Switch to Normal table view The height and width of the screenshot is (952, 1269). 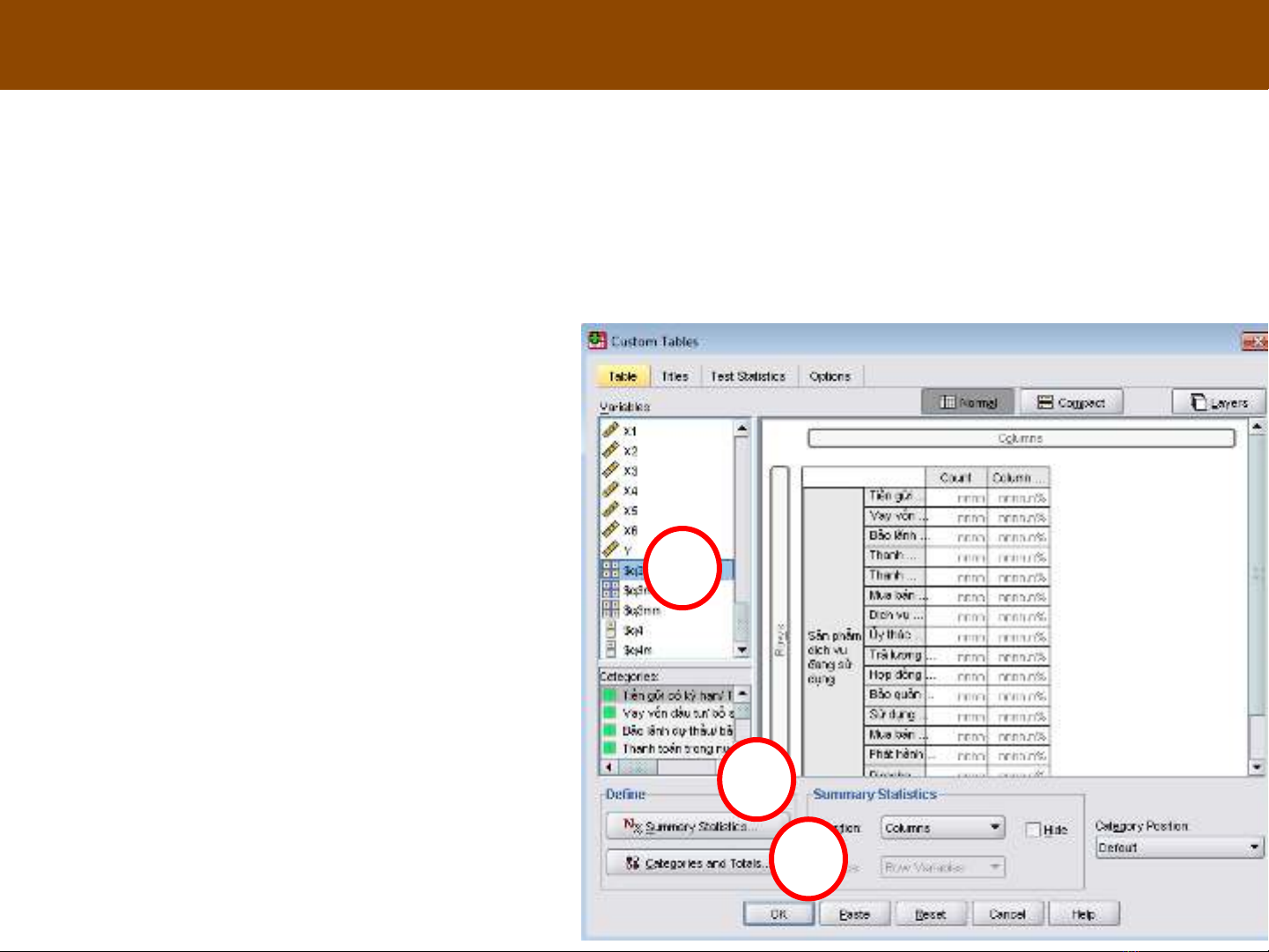968,402
